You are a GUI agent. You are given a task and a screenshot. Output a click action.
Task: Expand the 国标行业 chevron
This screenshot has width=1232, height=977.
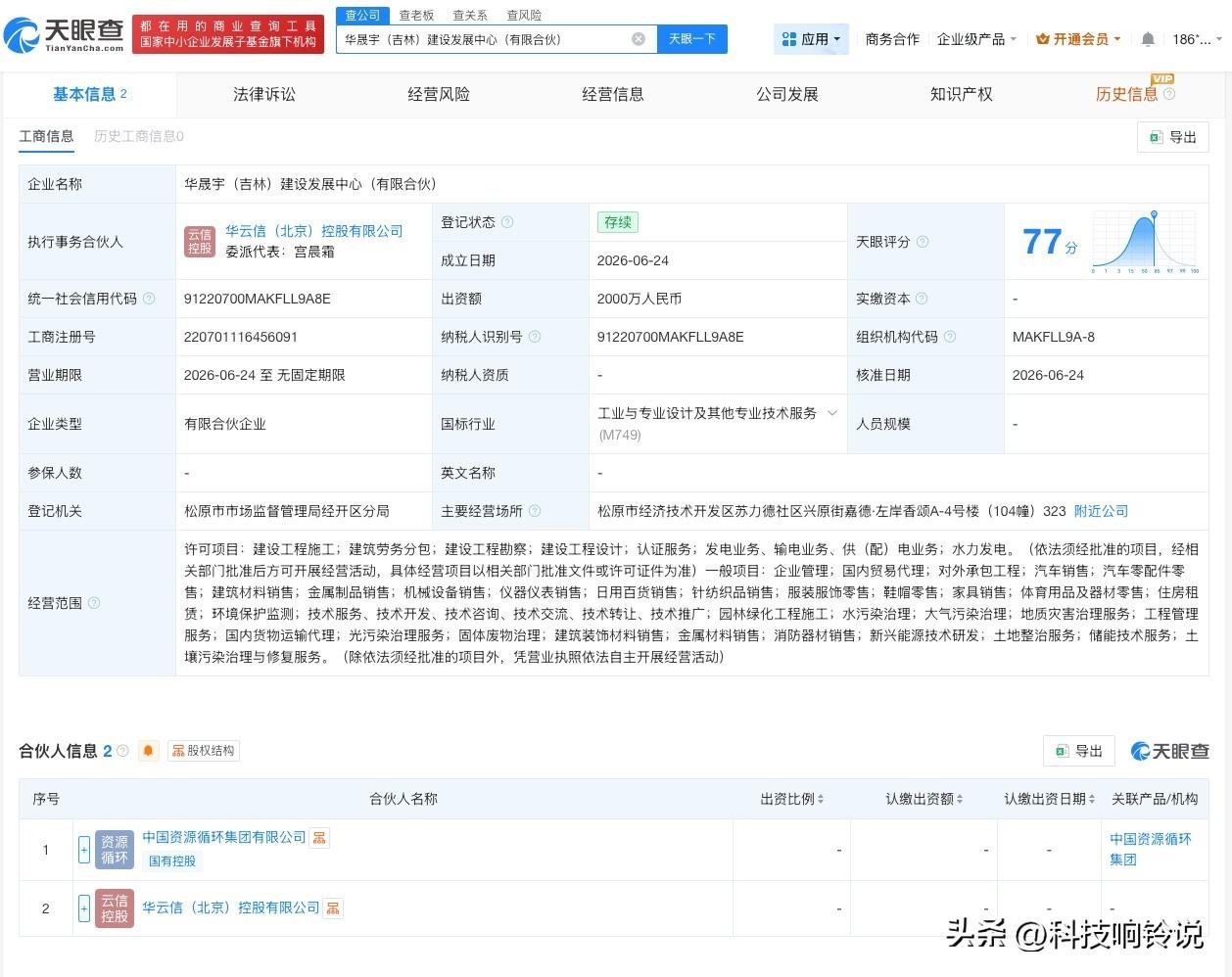pos(832,413)
